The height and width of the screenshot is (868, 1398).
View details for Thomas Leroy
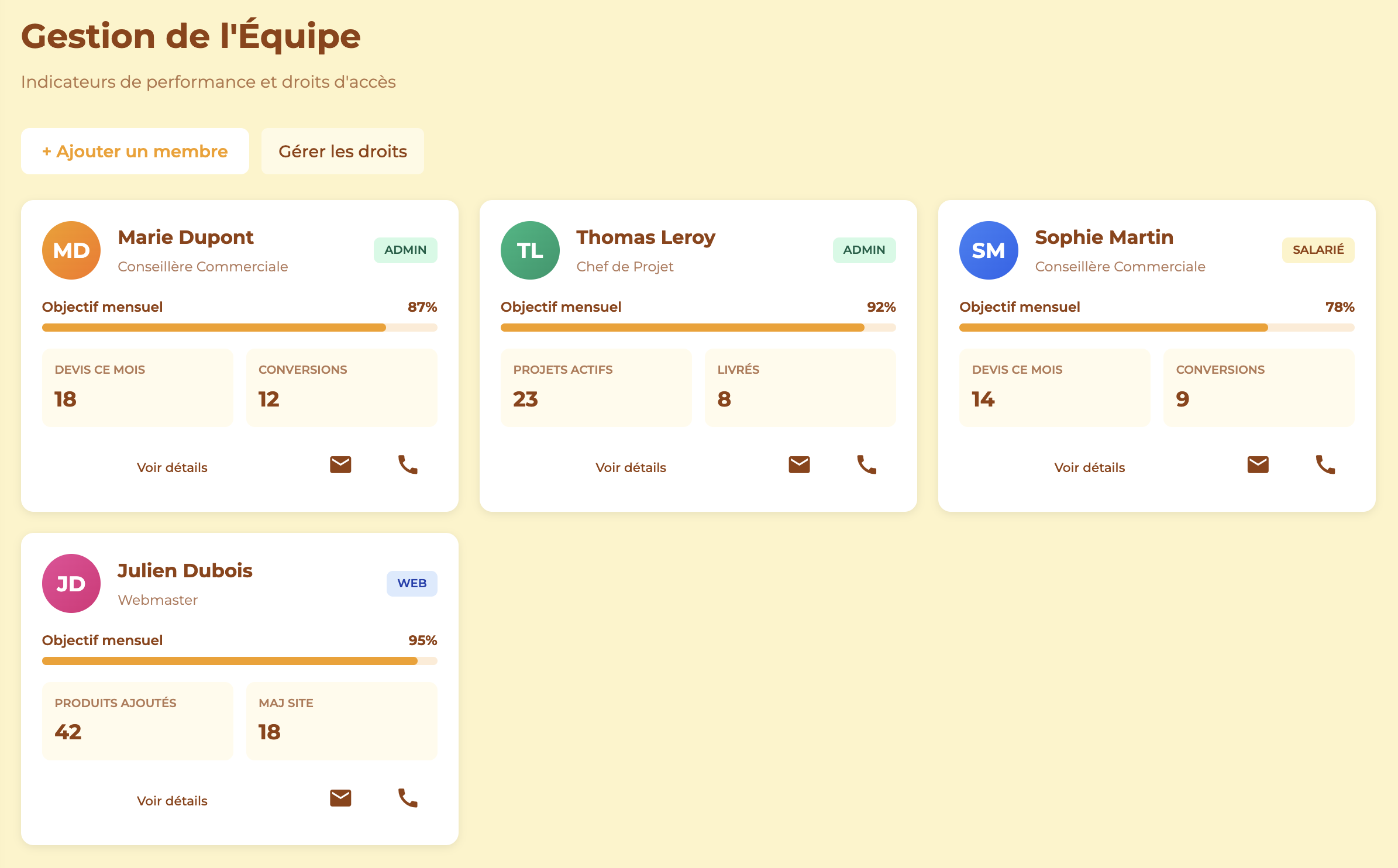631,467
